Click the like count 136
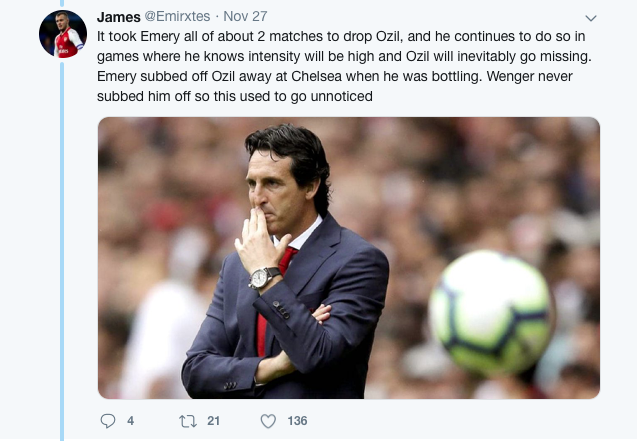The width and height of the screenshot is (637, 441). (297, 421)
